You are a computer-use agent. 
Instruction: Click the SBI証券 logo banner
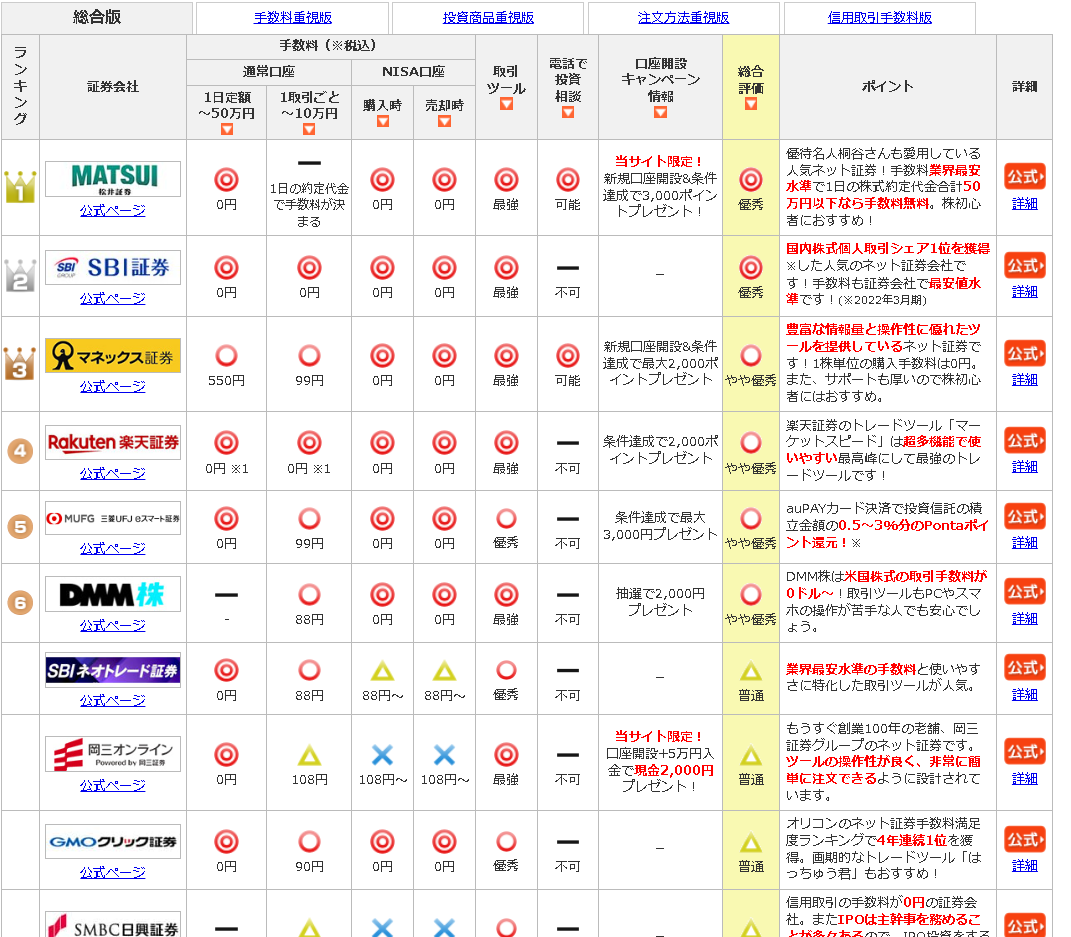point(113,267)
